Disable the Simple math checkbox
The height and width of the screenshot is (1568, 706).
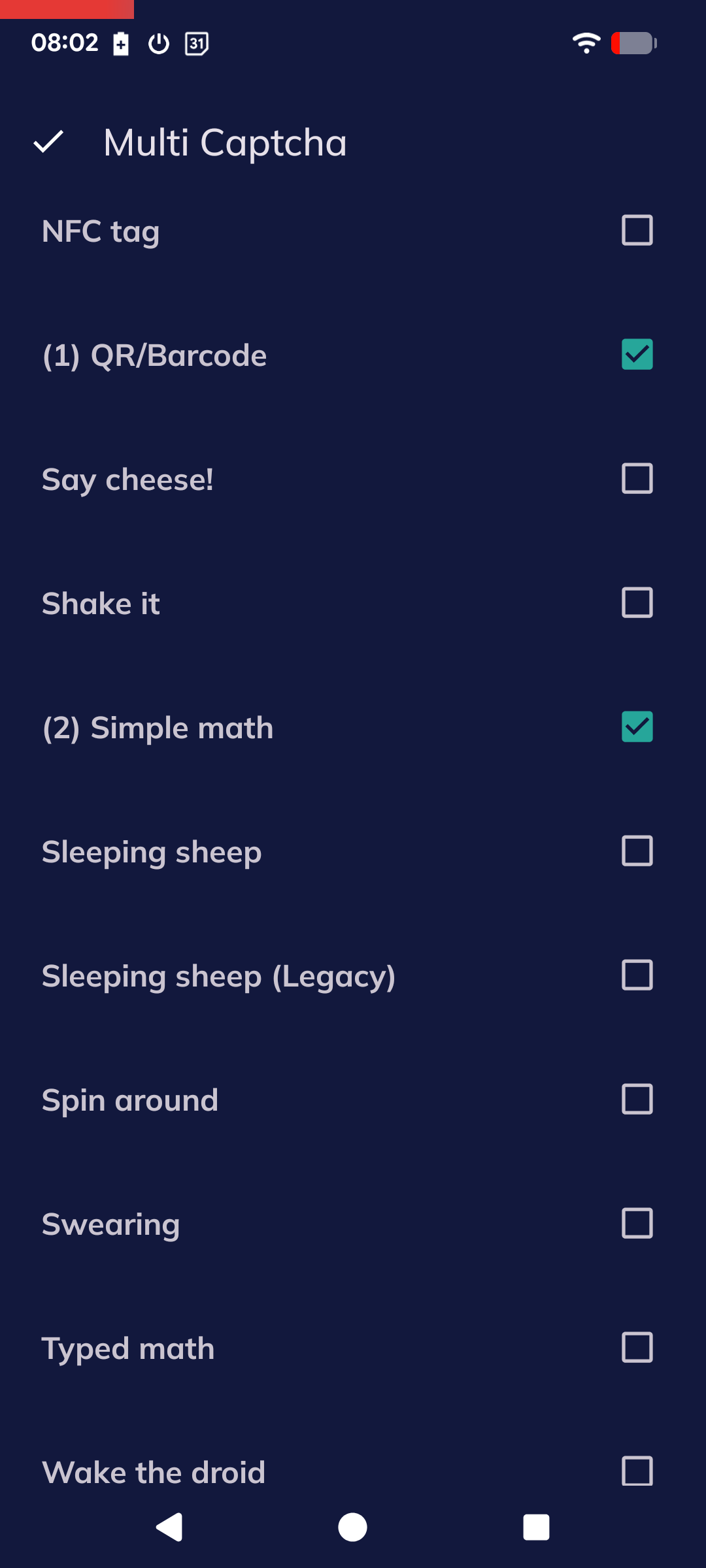(x=637, y=727)
